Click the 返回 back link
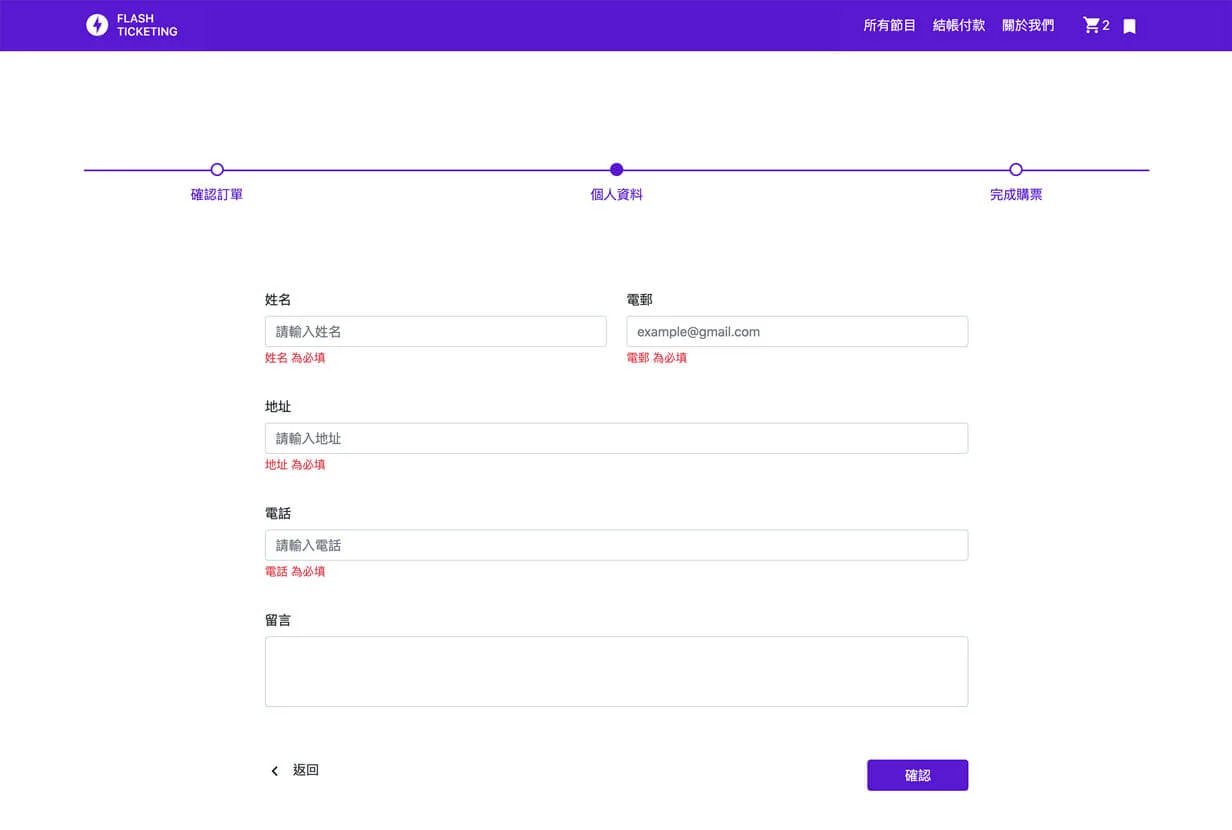 (306, 770)
